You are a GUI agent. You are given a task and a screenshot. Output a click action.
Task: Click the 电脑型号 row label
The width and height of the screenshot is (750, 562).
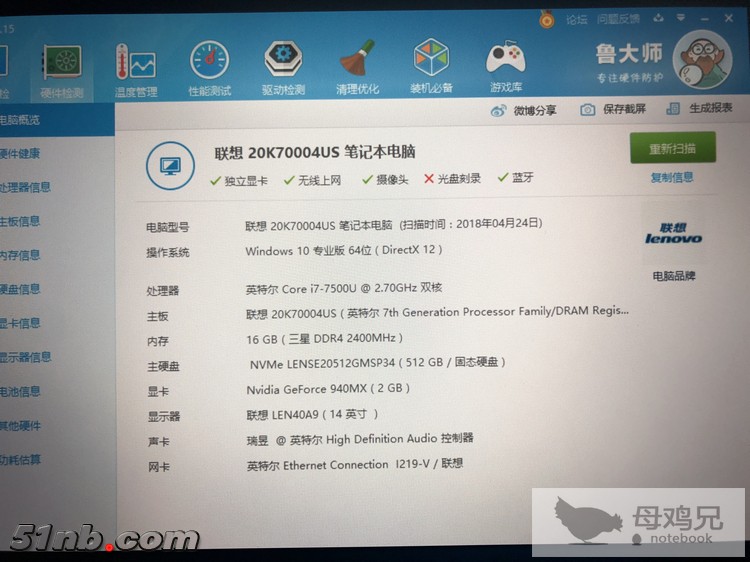click(x=167, y=227)
